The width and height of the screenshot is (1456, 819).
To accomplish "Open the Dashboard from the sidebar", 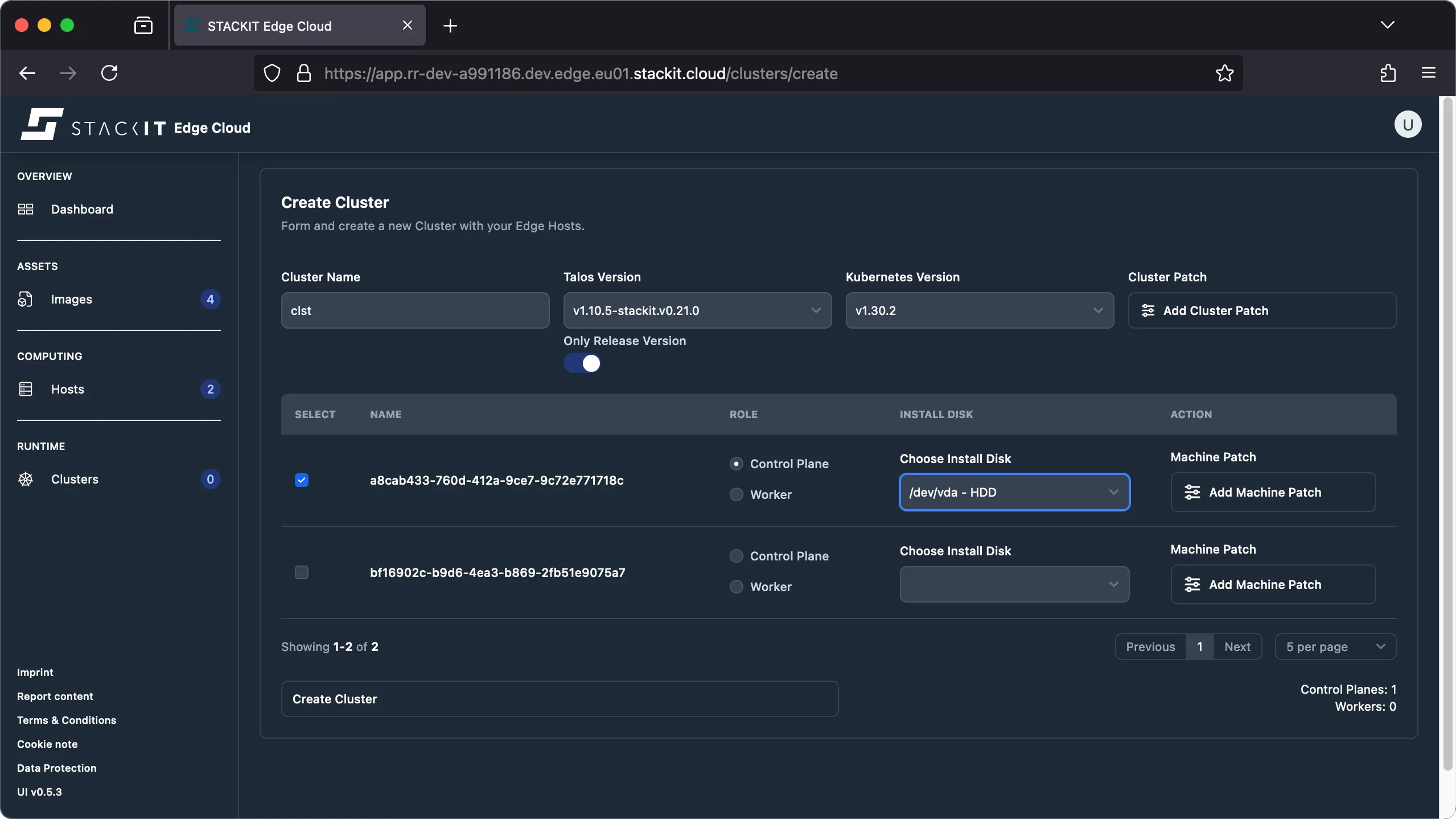I will tap(81, 209).
